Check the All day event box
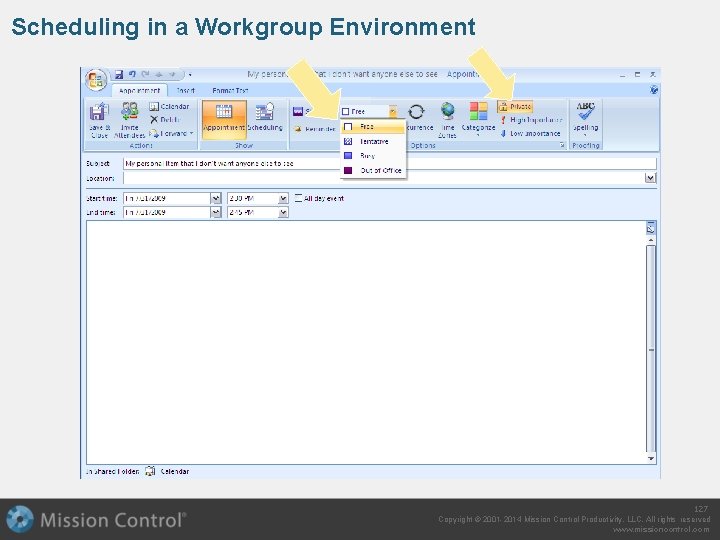 click(x=298, y=198)
